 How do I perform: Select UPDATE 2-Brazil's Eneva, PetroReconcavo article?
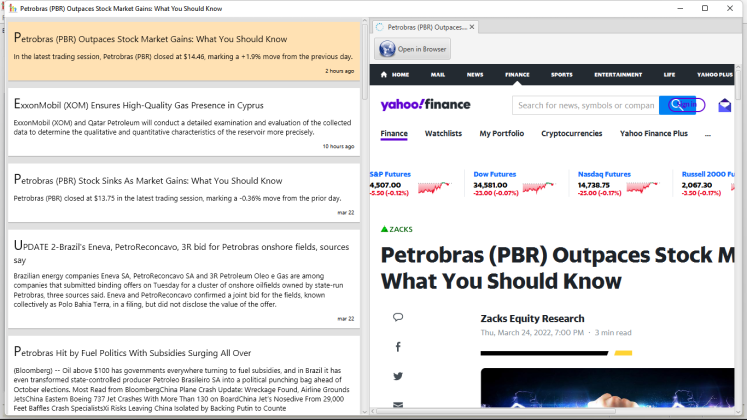(x=184, y=279)
